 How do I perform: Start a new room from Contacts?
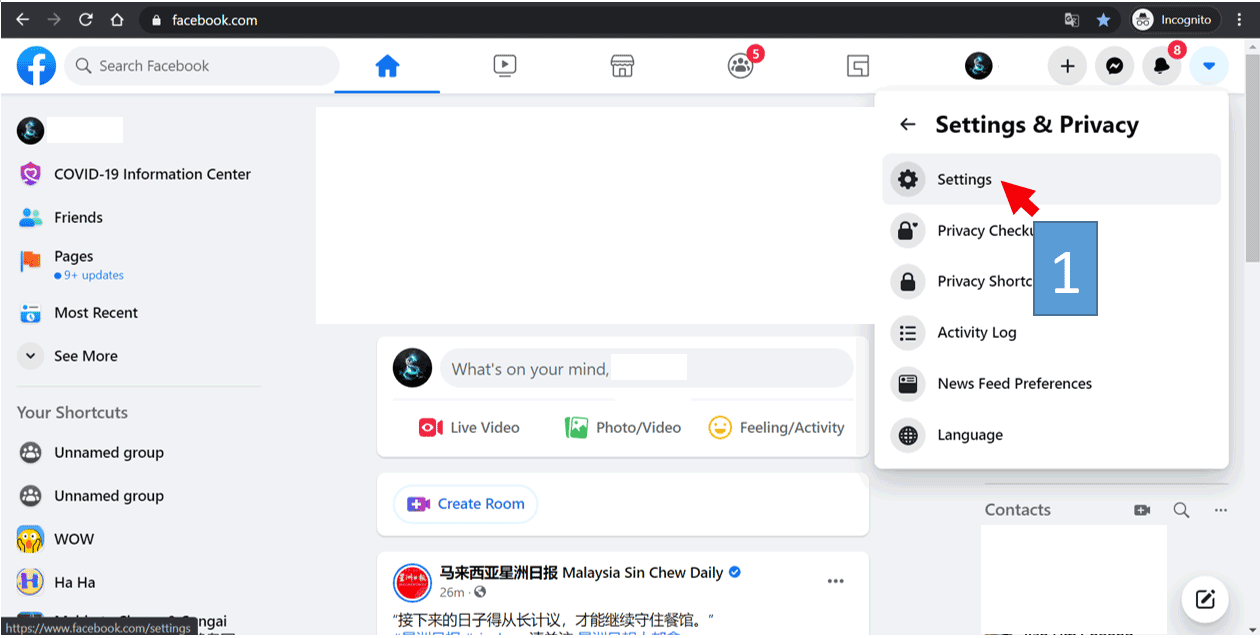click(1142, 510)
